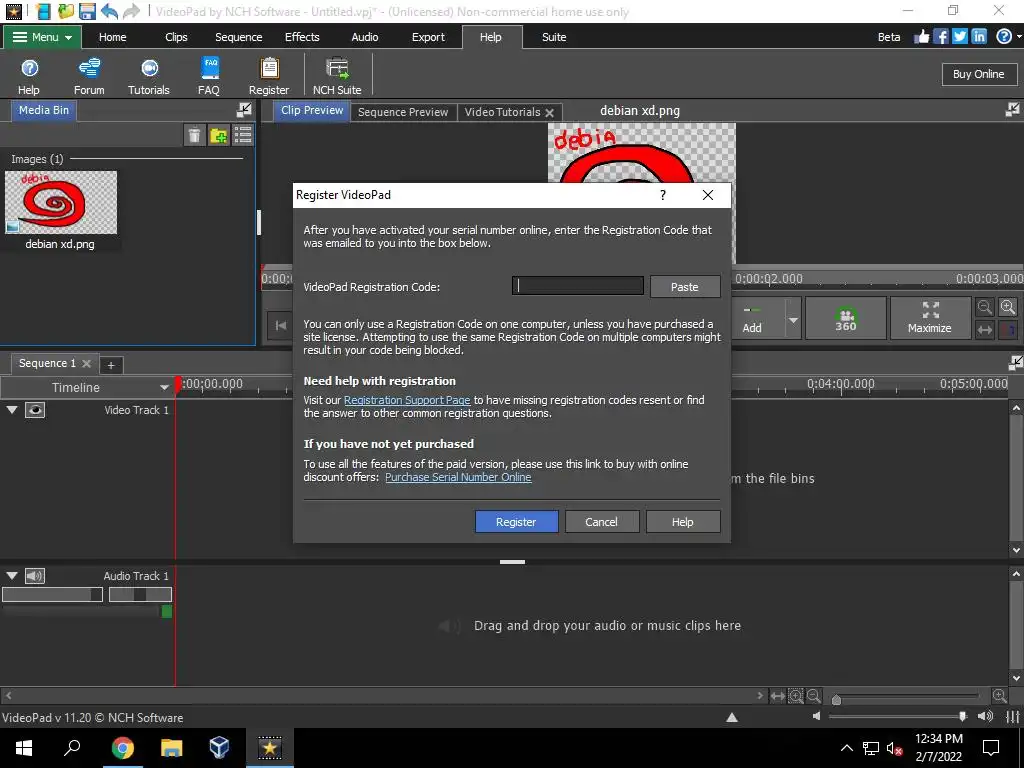Click the list view icon in Media Bin

click(243, 135)
